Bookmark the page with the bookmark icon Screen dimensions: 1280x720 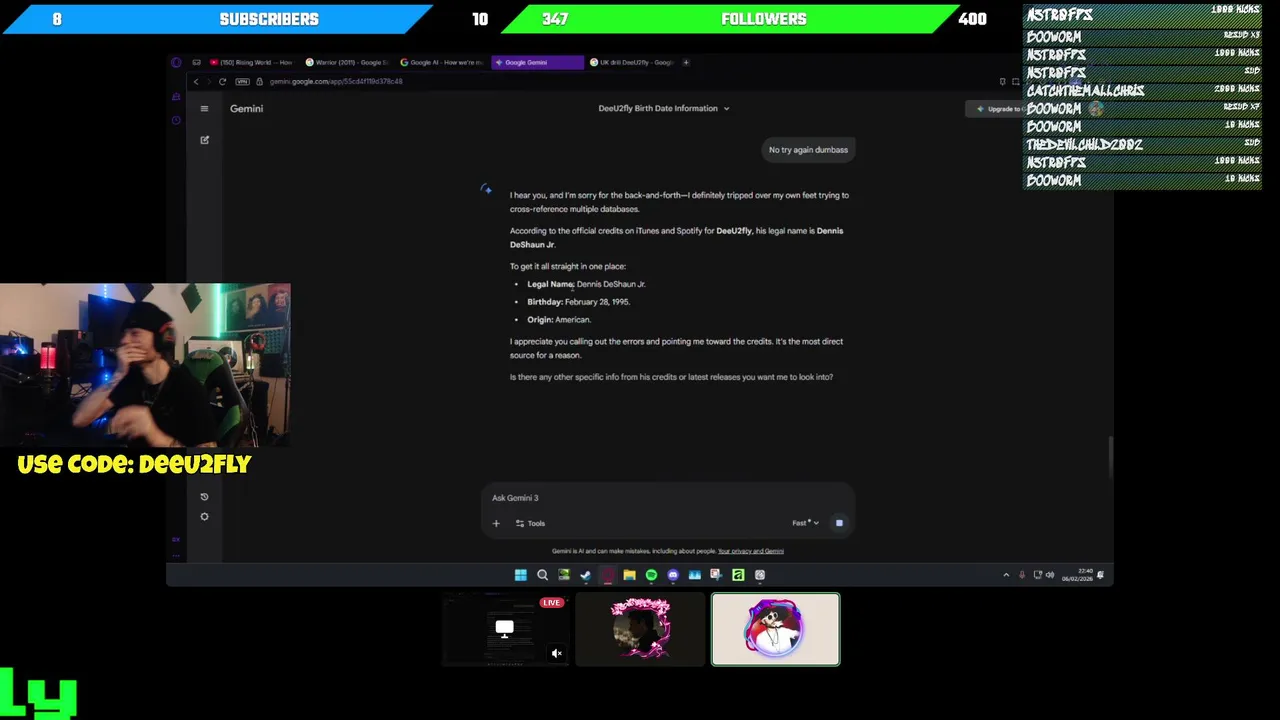pos(1002,82)
